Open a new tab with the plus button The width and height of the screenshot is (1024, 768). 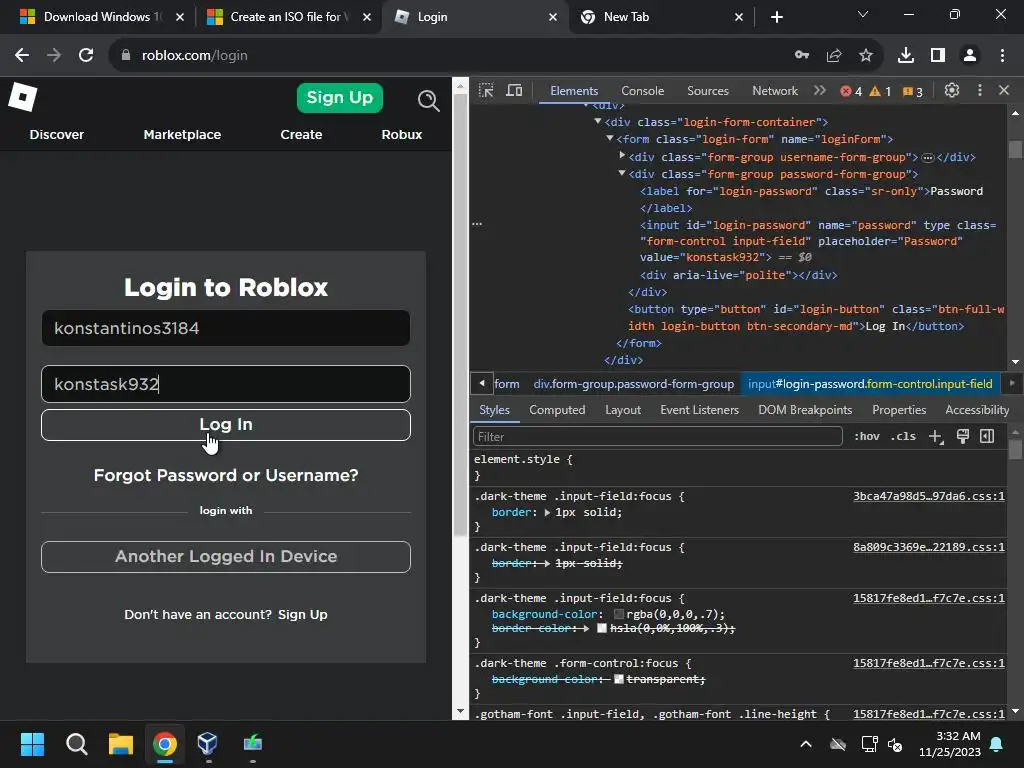776,17
